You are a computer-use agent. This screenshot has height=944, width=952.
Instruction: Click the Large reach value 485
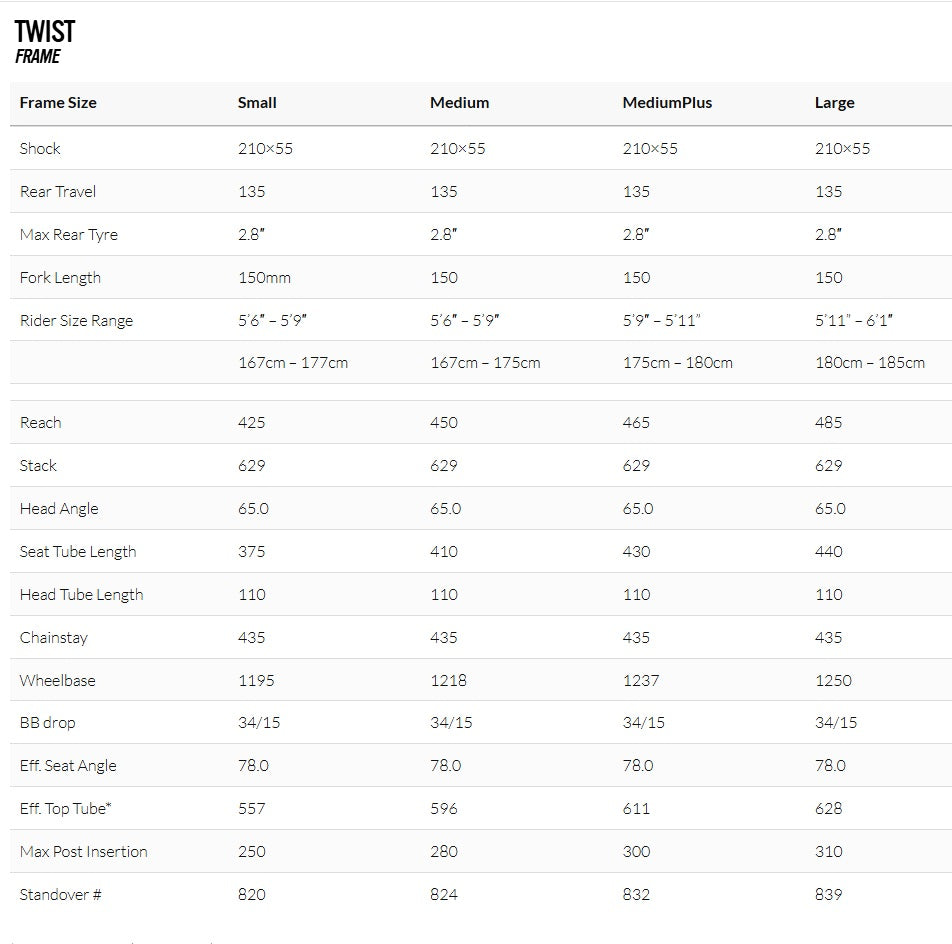click(x=829, y=423)
